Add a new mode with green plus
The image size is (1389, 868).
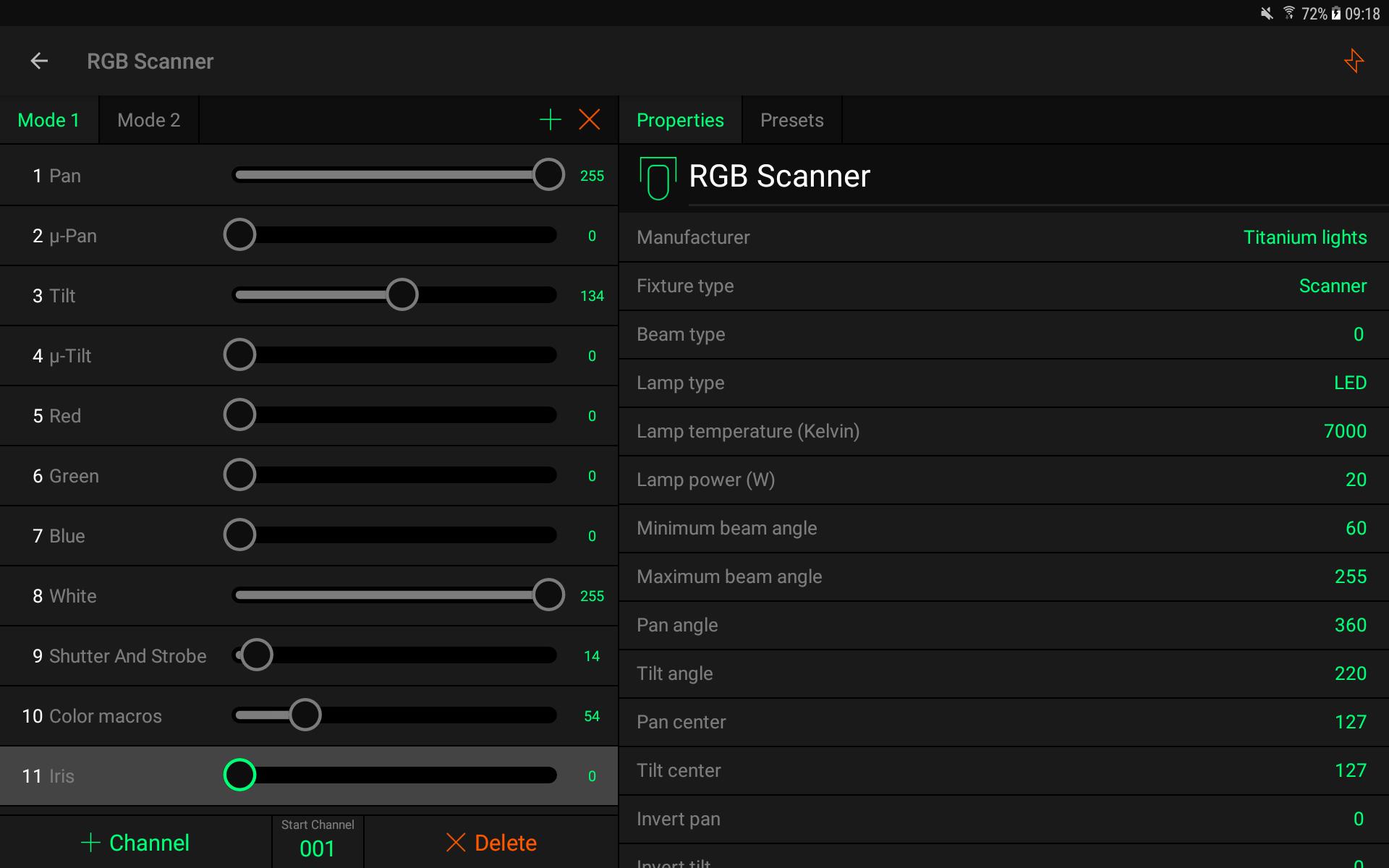pyautogui.click(x=551, y=119)
